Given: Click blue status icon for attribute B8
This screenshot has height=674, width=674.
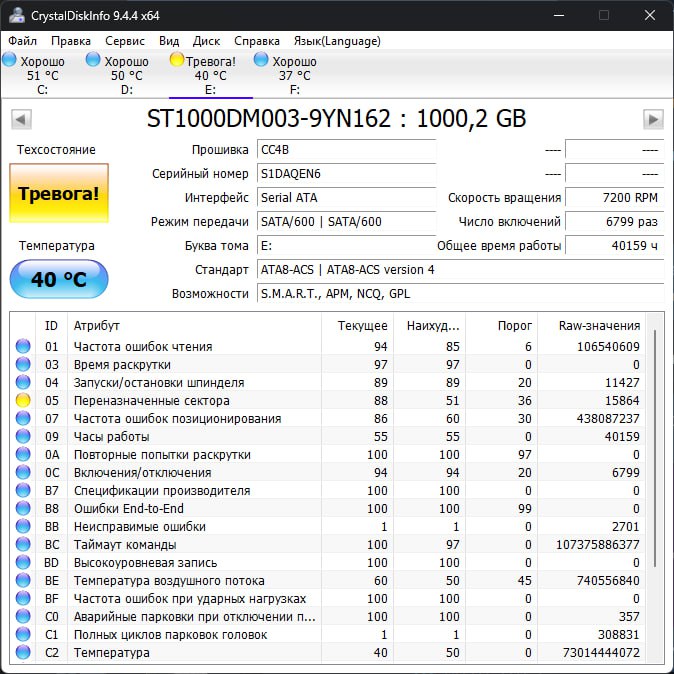Looking at the screenshot, I should [23, 509].
